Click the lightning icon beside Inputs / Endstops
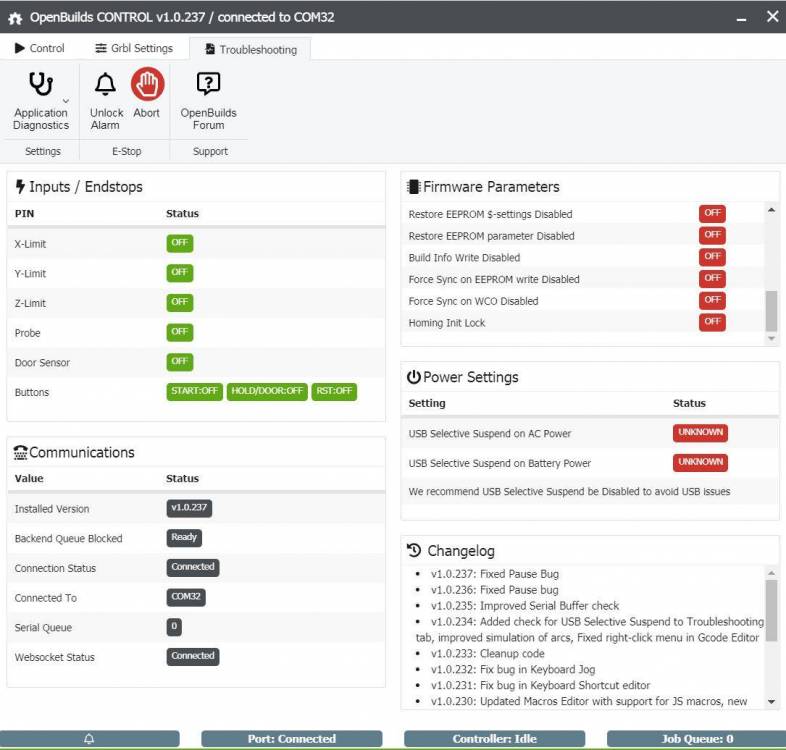Image resolution: width=786 pixels, height=750 pixels. pyautogui.click(x=20, y=186)
